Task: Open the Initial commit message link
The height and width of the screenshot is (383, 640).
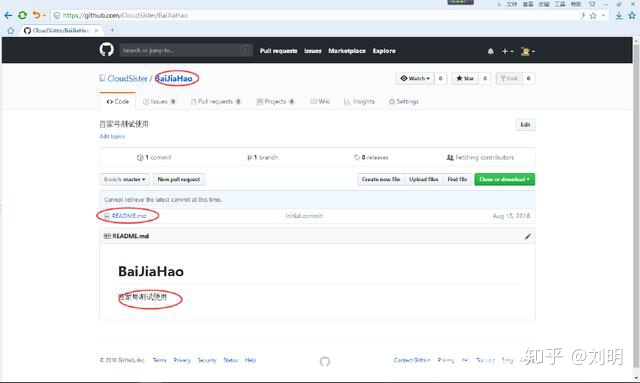Action: (304, 216)
